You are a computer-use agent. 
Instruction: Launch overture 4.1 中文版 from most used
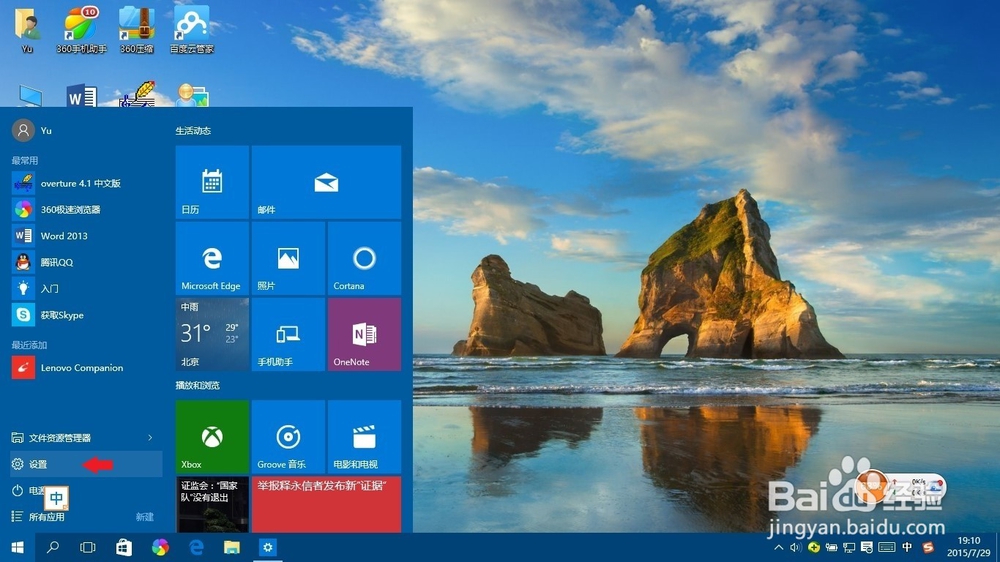point(86,183)
